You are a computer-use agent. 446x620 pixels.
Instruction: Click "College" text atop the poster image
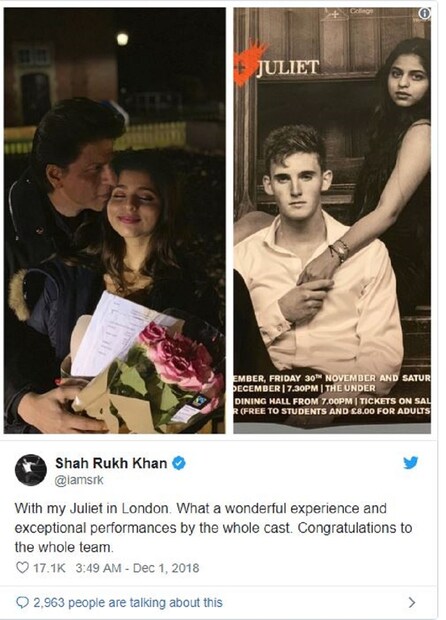pyautogui.click(x=361, y=11)
